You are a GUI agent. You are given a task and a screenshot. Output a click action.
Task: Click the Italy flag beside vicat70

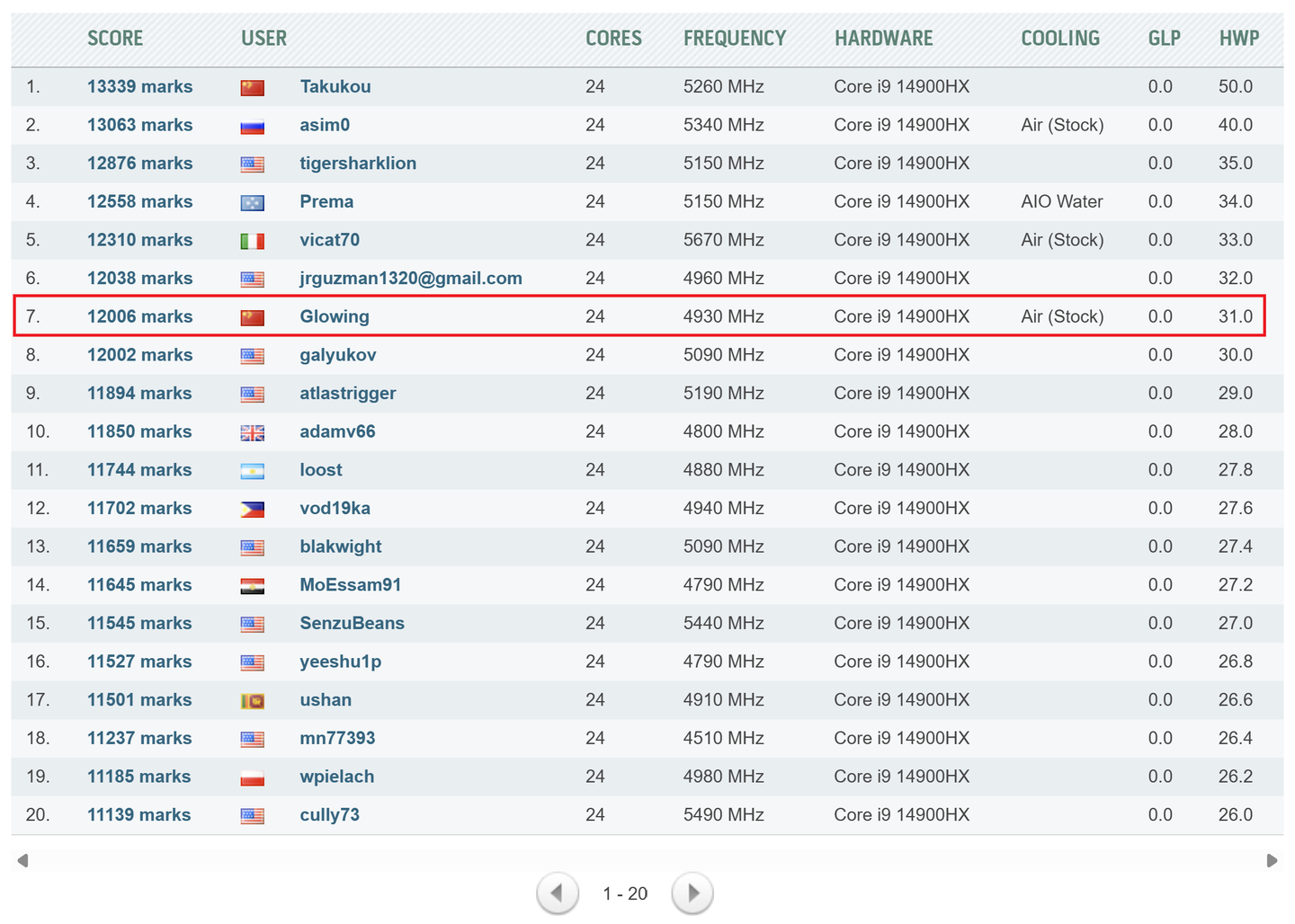coord(253,241)
